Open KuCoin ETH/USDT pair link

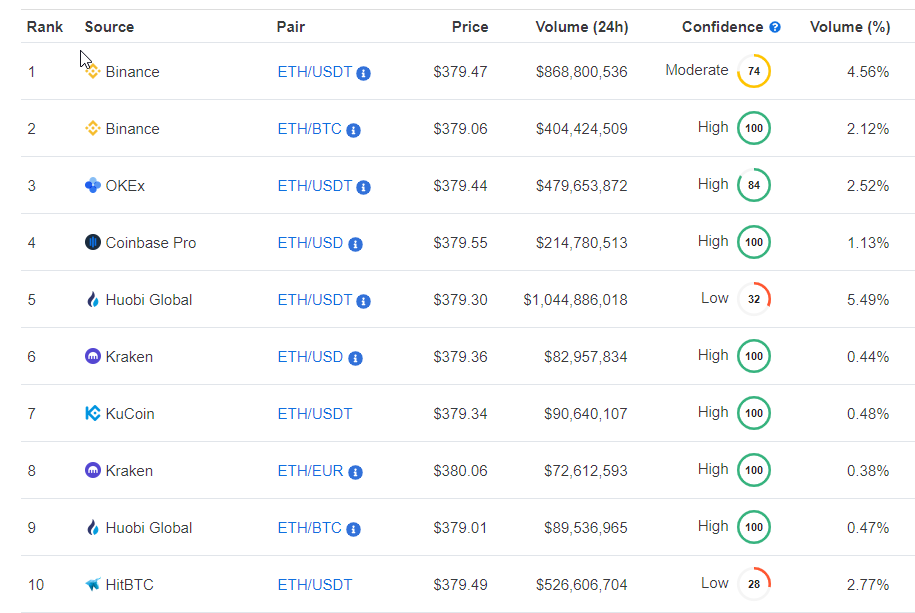tap(315, 413)
